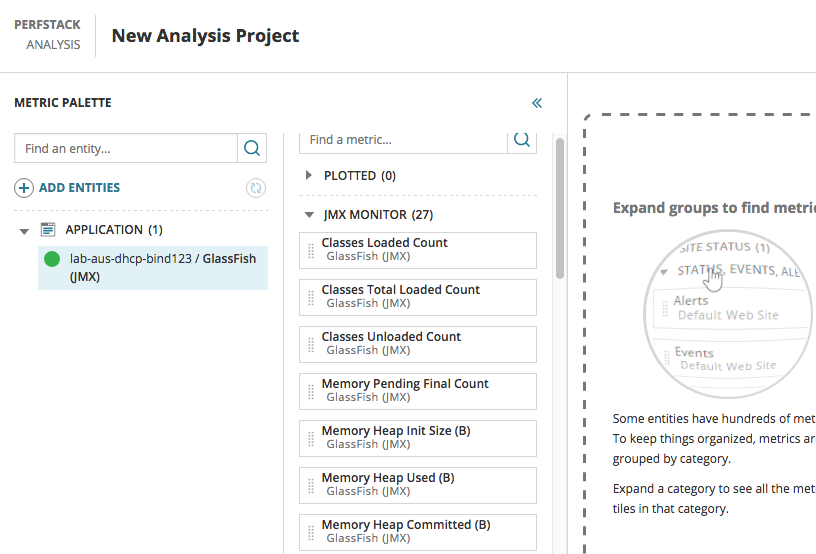Select the Memory Heap Init Size (B) tile
The height and width of the screenshot is (554, 816).
coord(418,439)
